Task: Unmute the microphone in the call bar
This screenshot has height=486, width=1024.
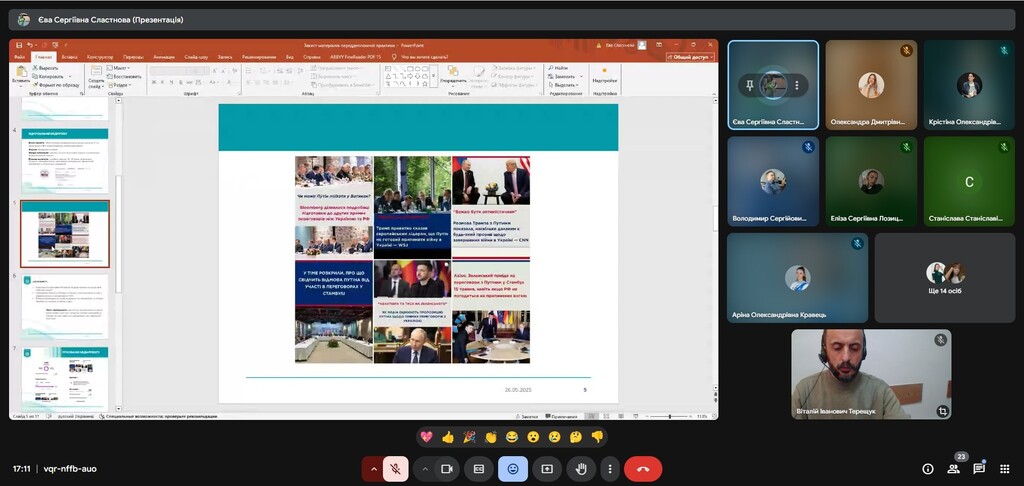Action: click(396, 468)
